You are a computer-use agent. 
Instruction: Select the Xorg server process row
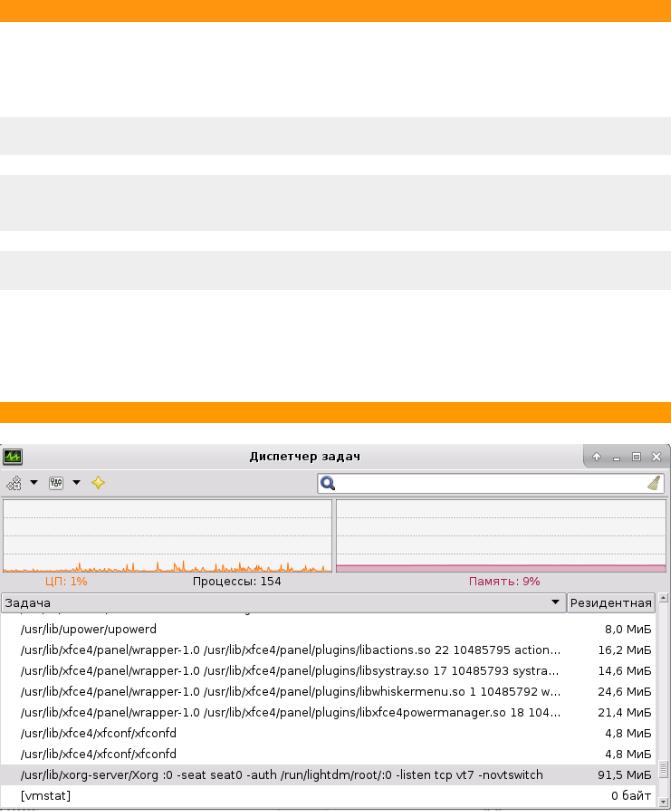pyautogui.click(x=328, y=775)
